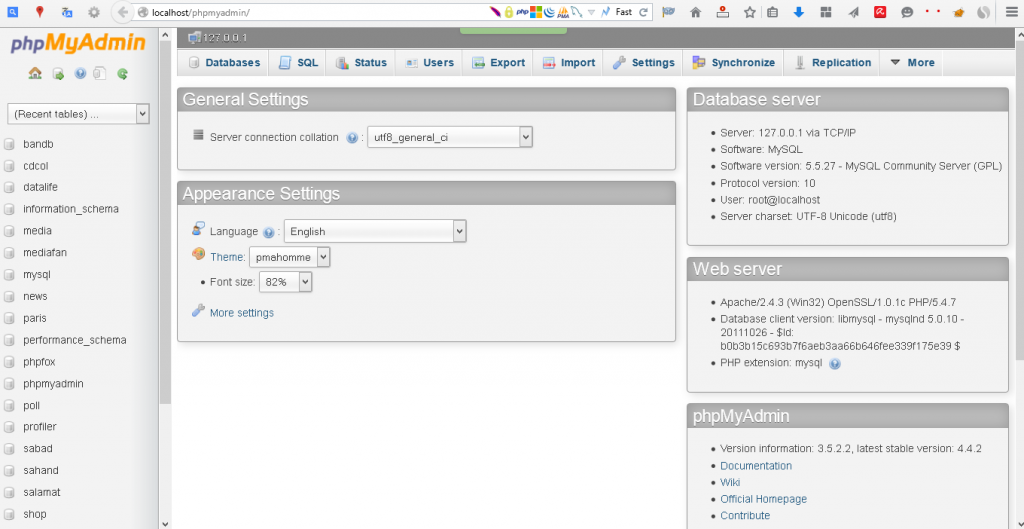Open the Font size dropdown showing 82%

tap(286, 283)
